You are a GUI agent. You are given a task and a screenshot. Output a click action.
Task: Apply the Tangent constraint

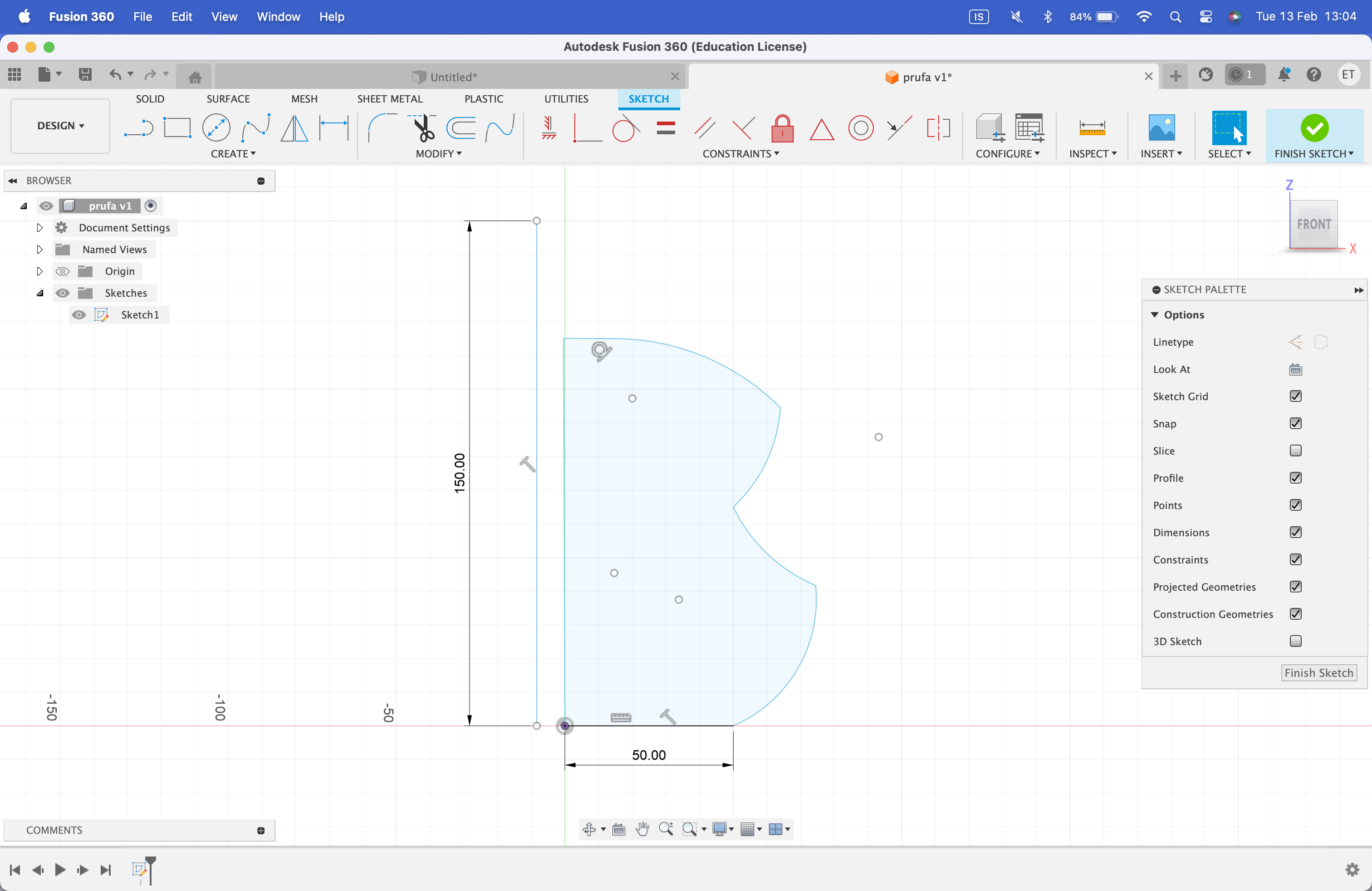(x=626, y=128)
